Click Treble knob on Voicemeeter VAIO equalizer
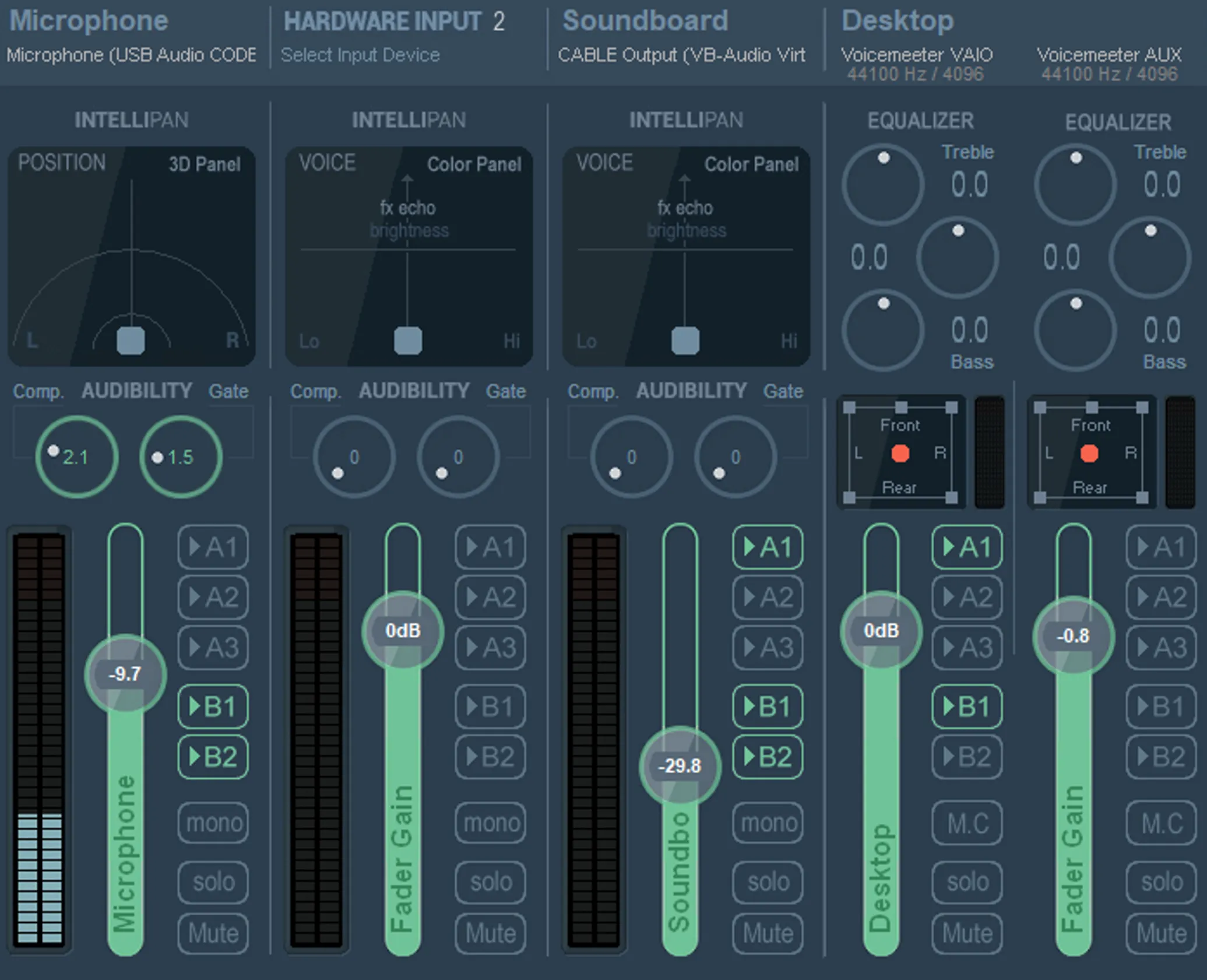1207x980 pixels. coord(882,184)
